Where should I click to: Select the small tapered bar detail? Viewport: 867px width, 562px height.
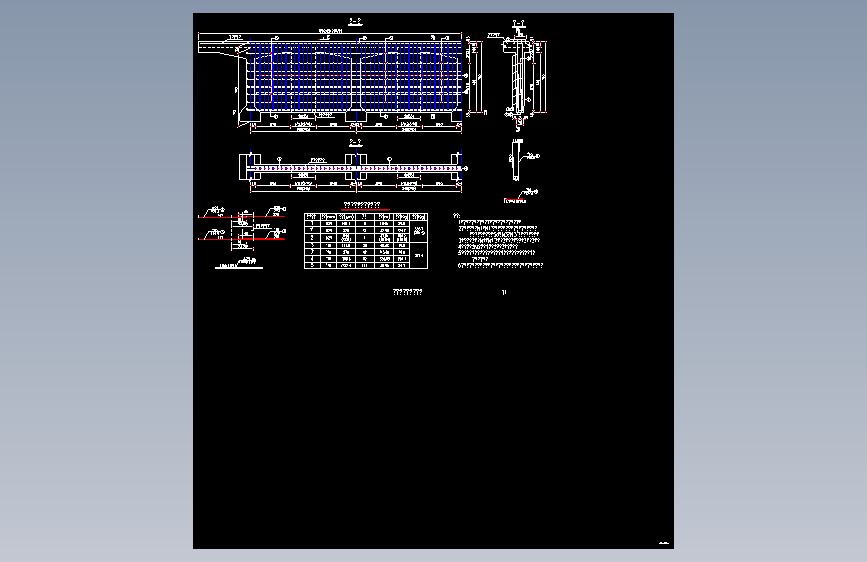(x=523, y=160)
